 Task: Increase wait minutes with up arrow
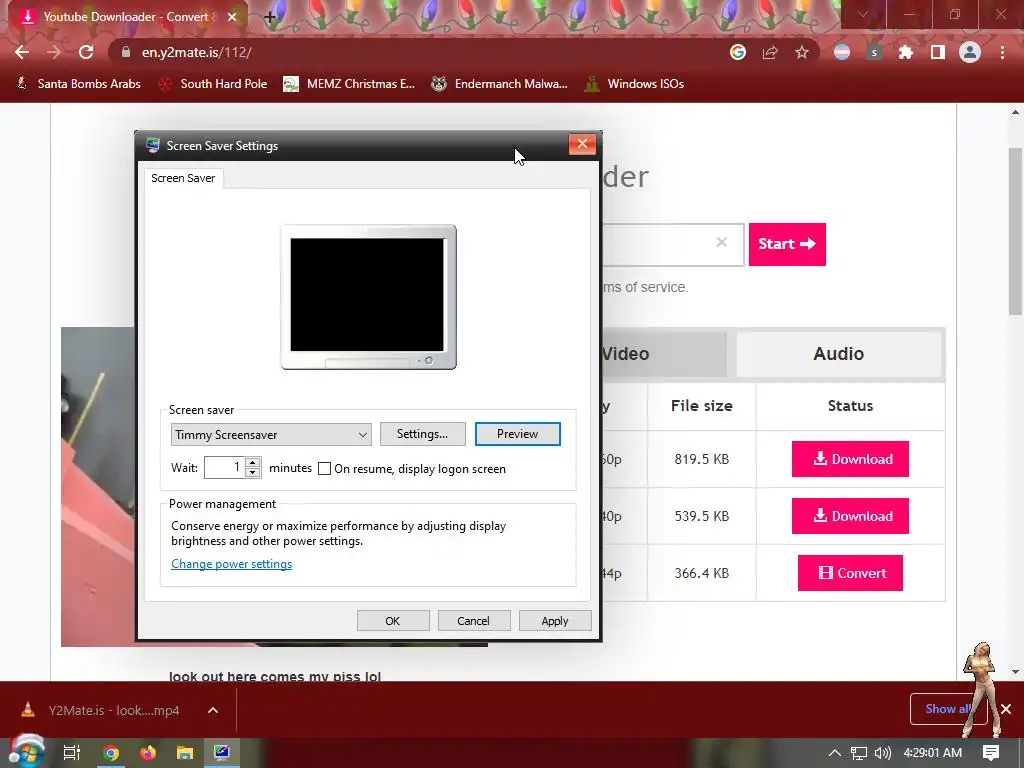[x=253, y=462]
